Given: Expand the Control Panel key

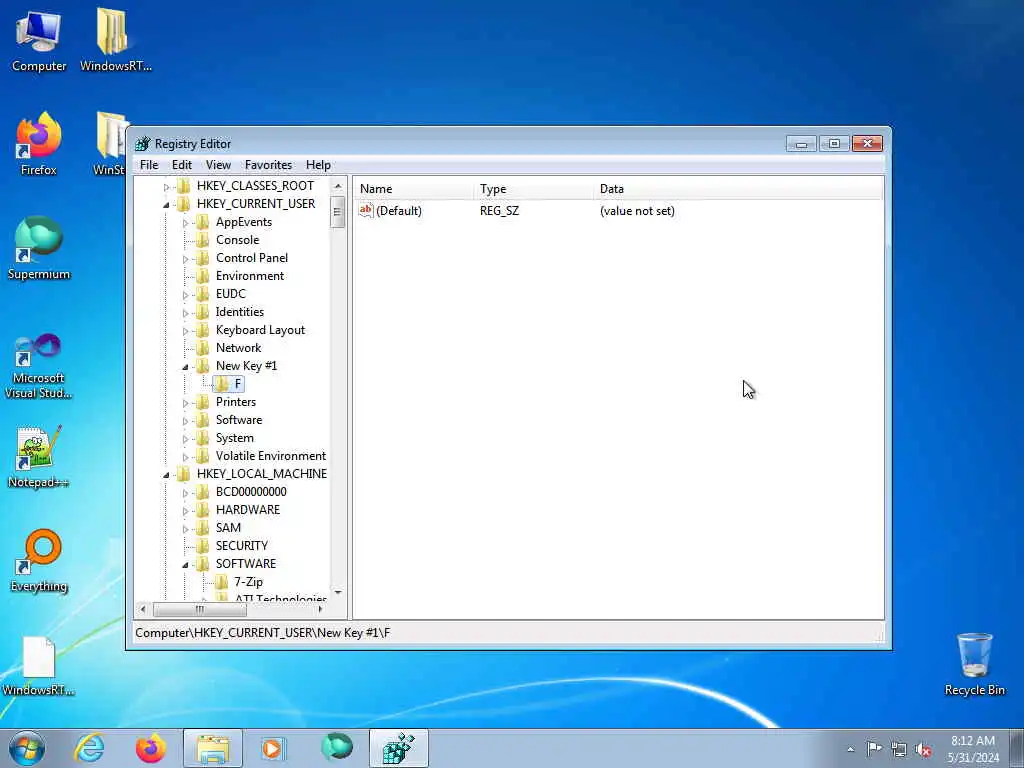Looking at the screenshot, I should click(x=185, y=259).
